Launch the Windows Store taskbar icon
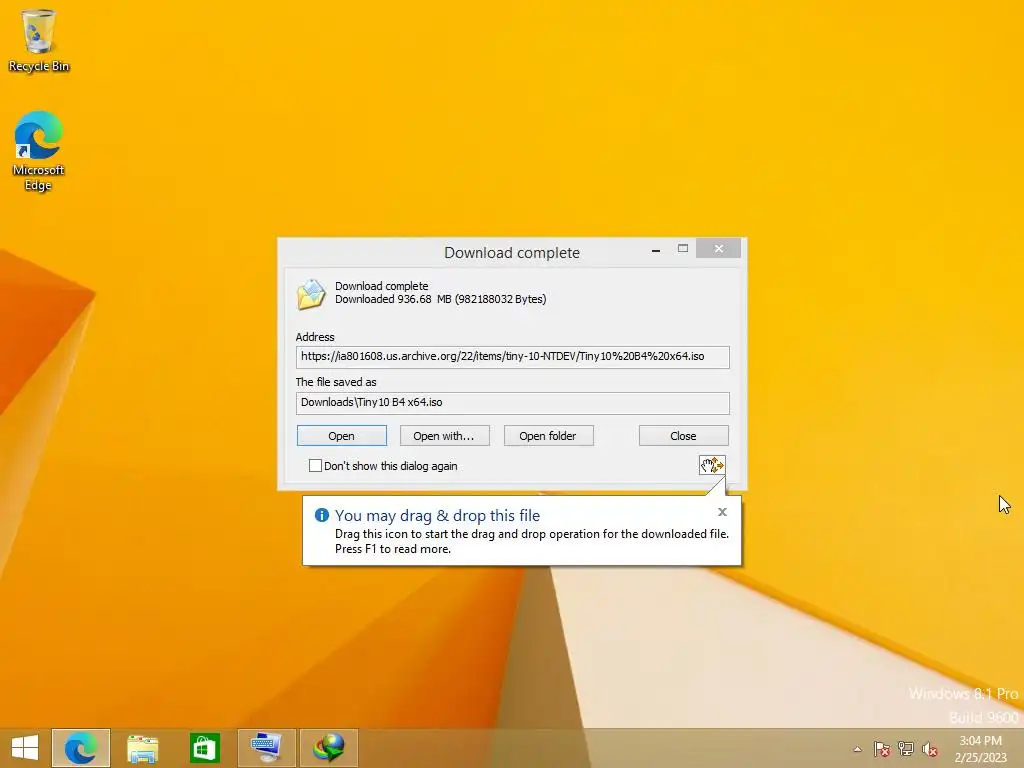Screen dimensions: 1024x768 pos(204,748)
